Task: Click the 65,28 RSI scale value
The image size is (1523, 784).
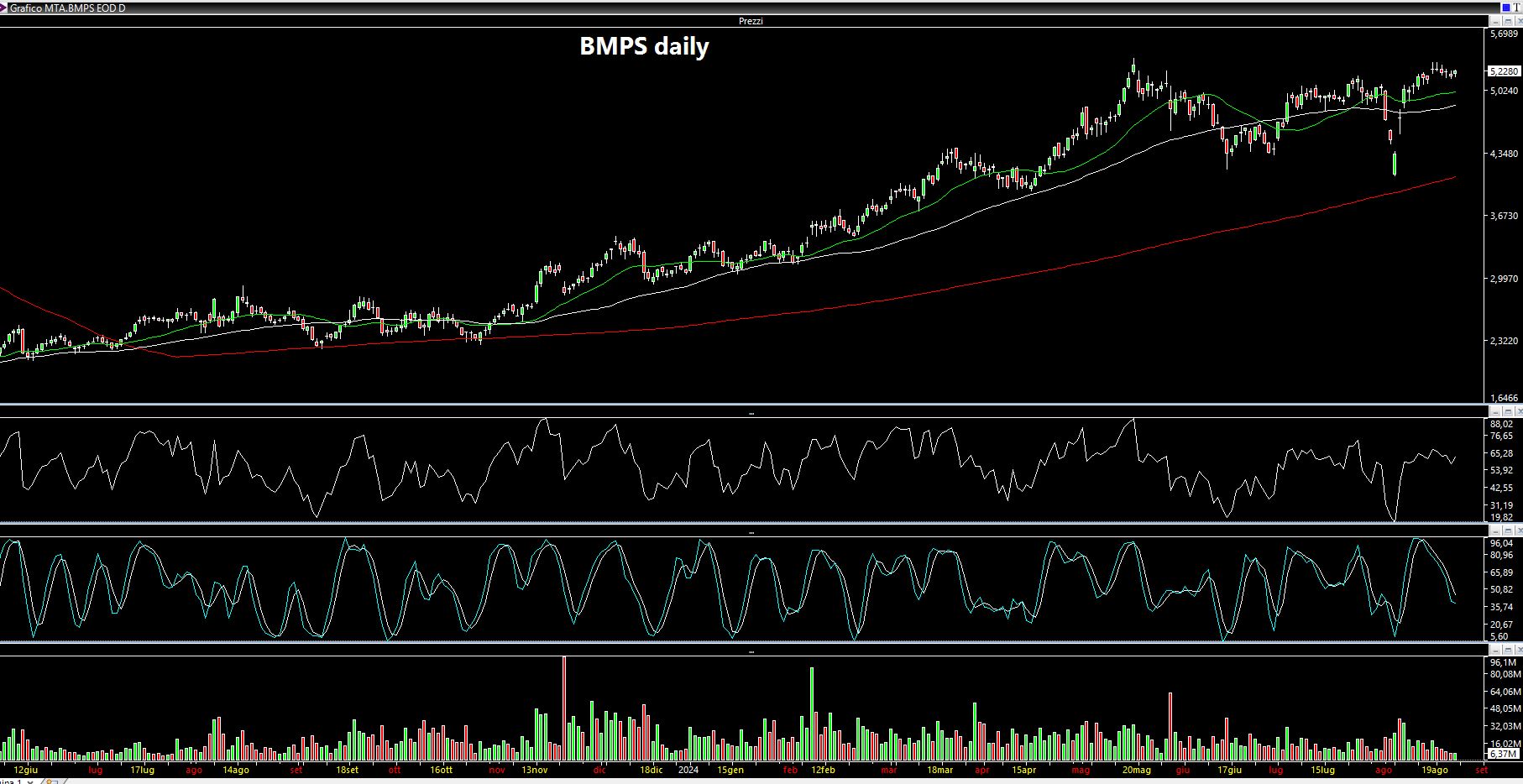Action: pos(1501,454)
